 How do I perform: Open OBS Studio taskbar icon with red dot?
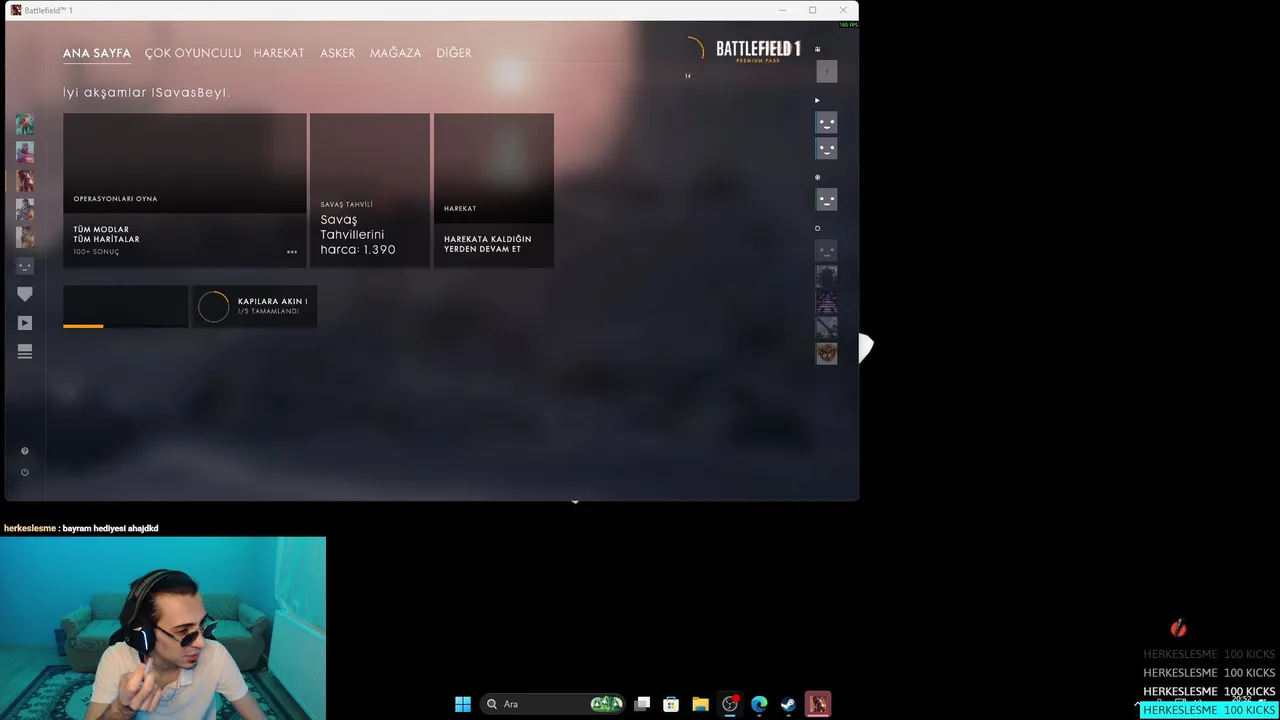730,704
